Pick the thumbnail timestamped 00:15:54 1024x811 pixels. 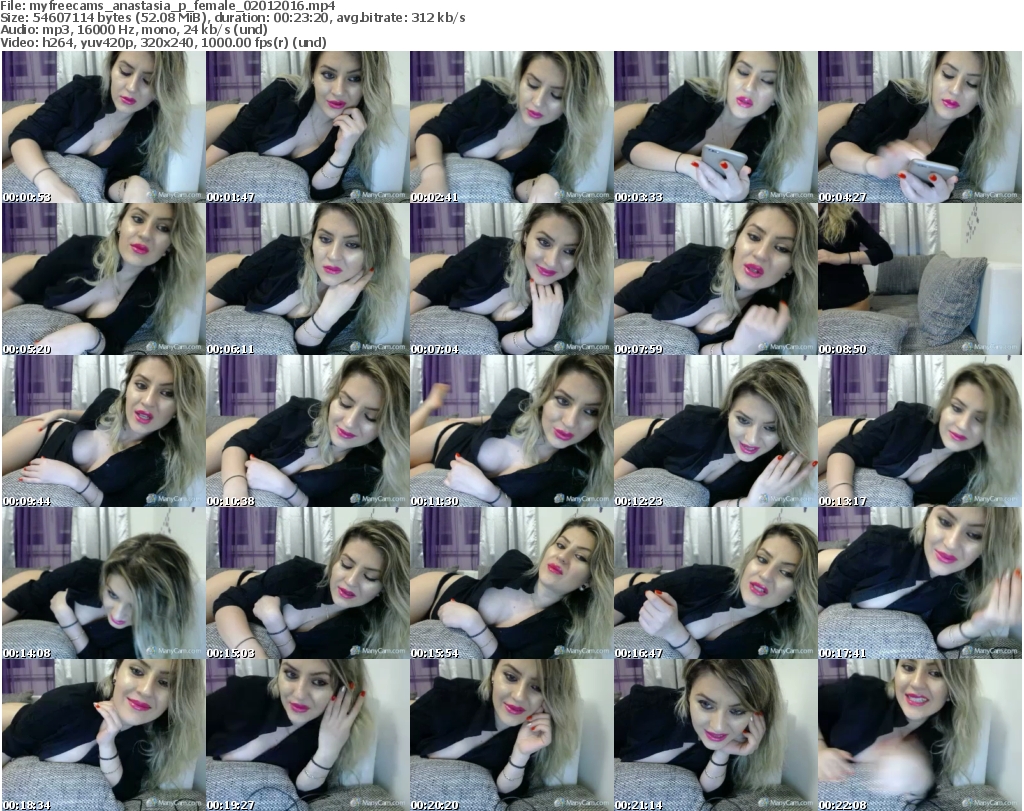pos(511,582)
